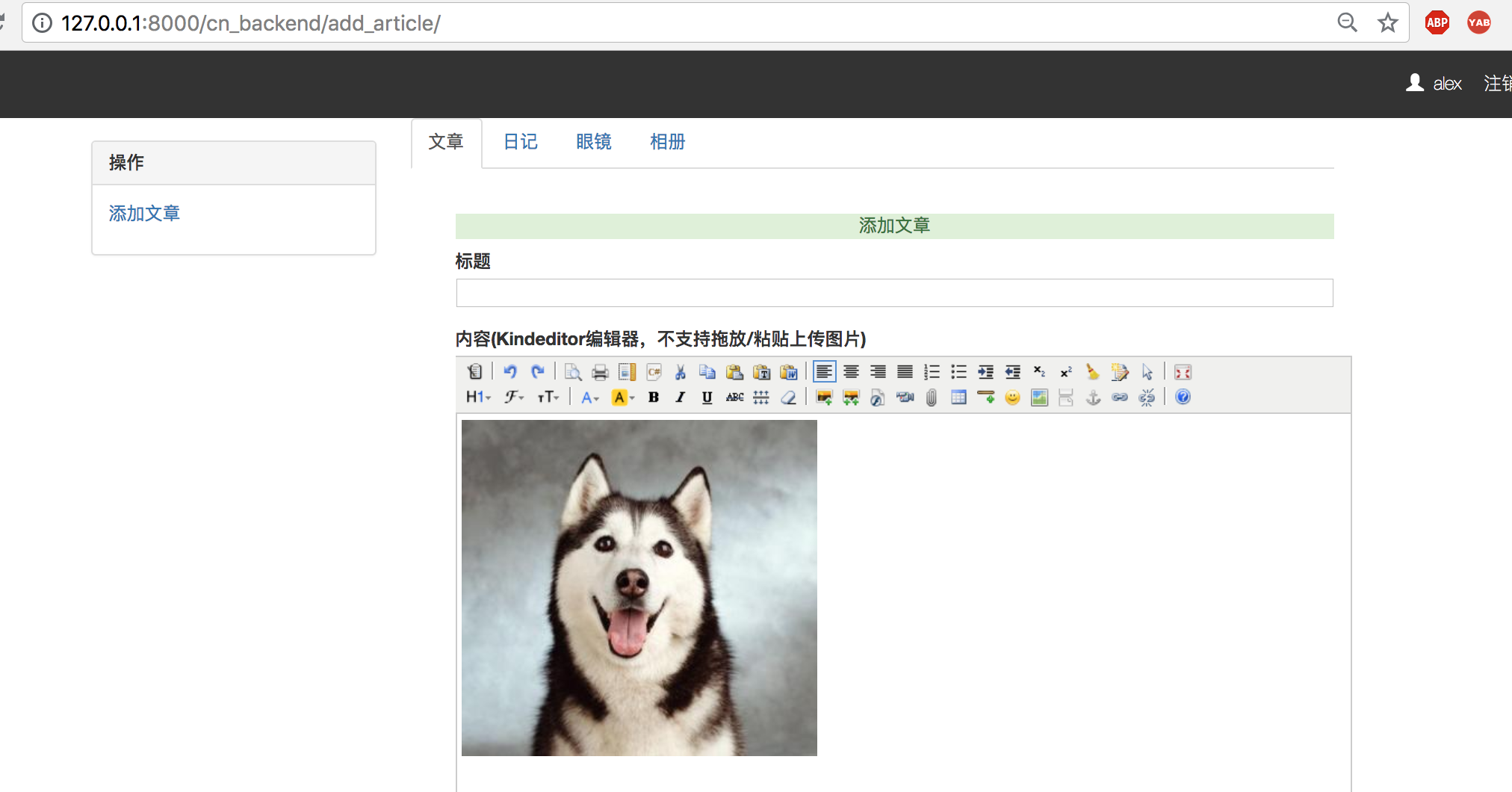Image resolution: width=1512 pixels, height=792 pixels.
Task: Toggle center alignment
Action: (x=851, y=371)
